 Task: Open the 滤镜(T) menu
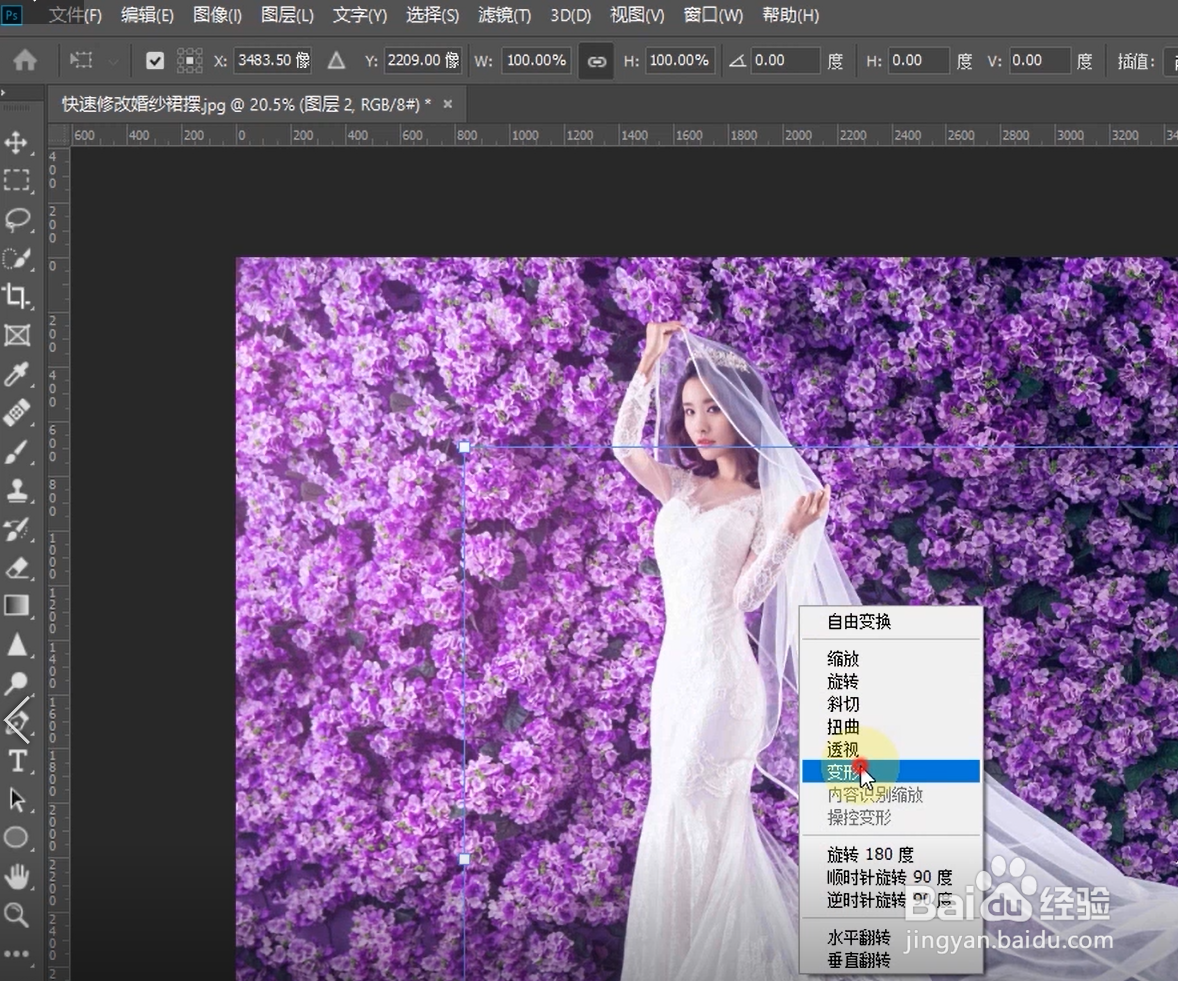(x=504, y=15)
